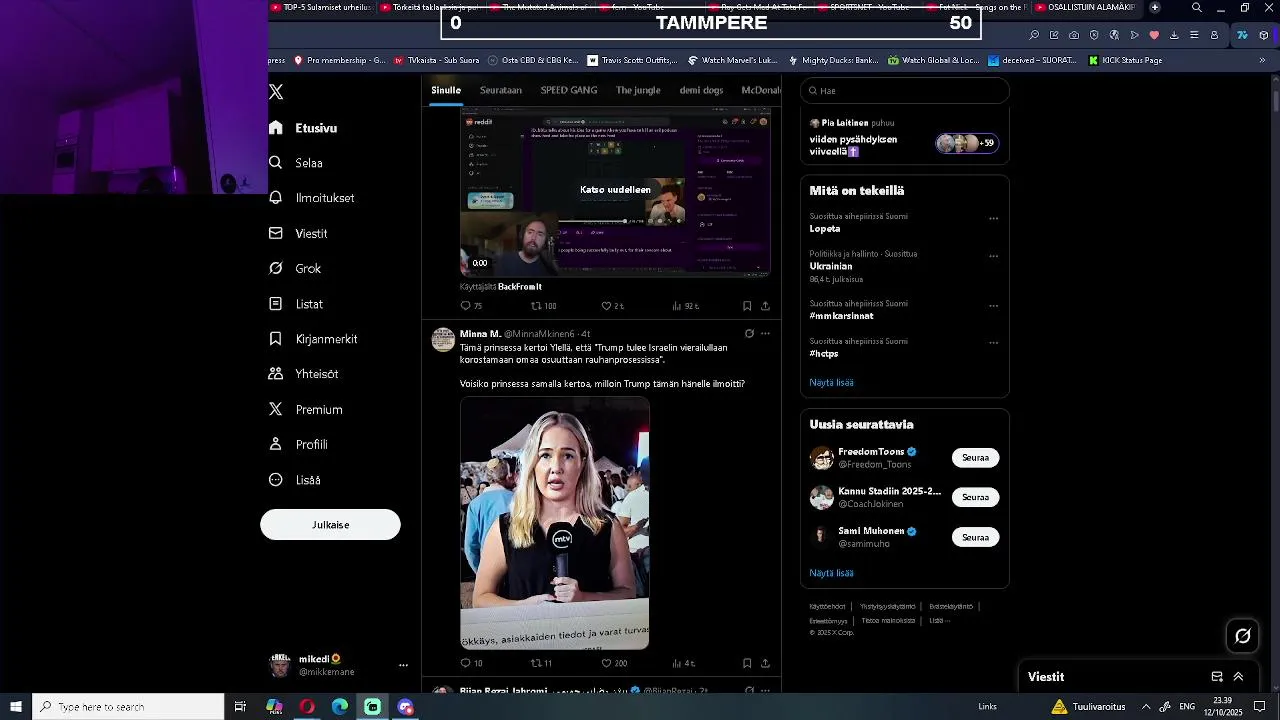Share the video post
This screenshot has width=1280, height=720.
[x=765, y=306]
